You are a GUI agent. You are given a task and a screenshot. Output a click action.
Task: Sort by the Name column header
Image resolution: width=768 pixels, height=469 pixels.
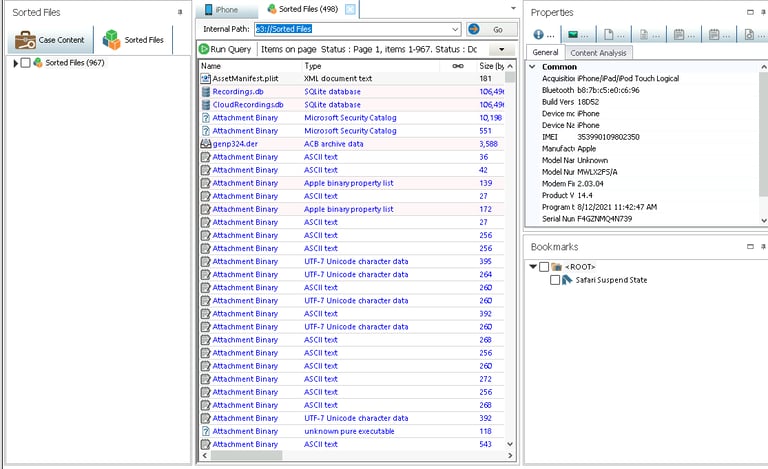tap(250, 66)
